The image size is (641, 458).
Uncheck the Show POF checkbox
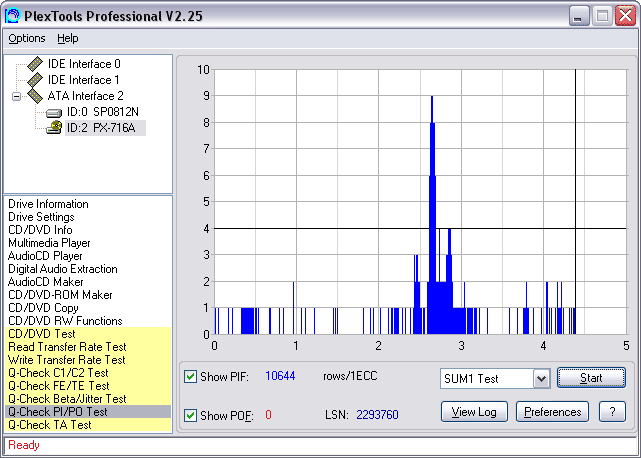[x=190, y=415]
